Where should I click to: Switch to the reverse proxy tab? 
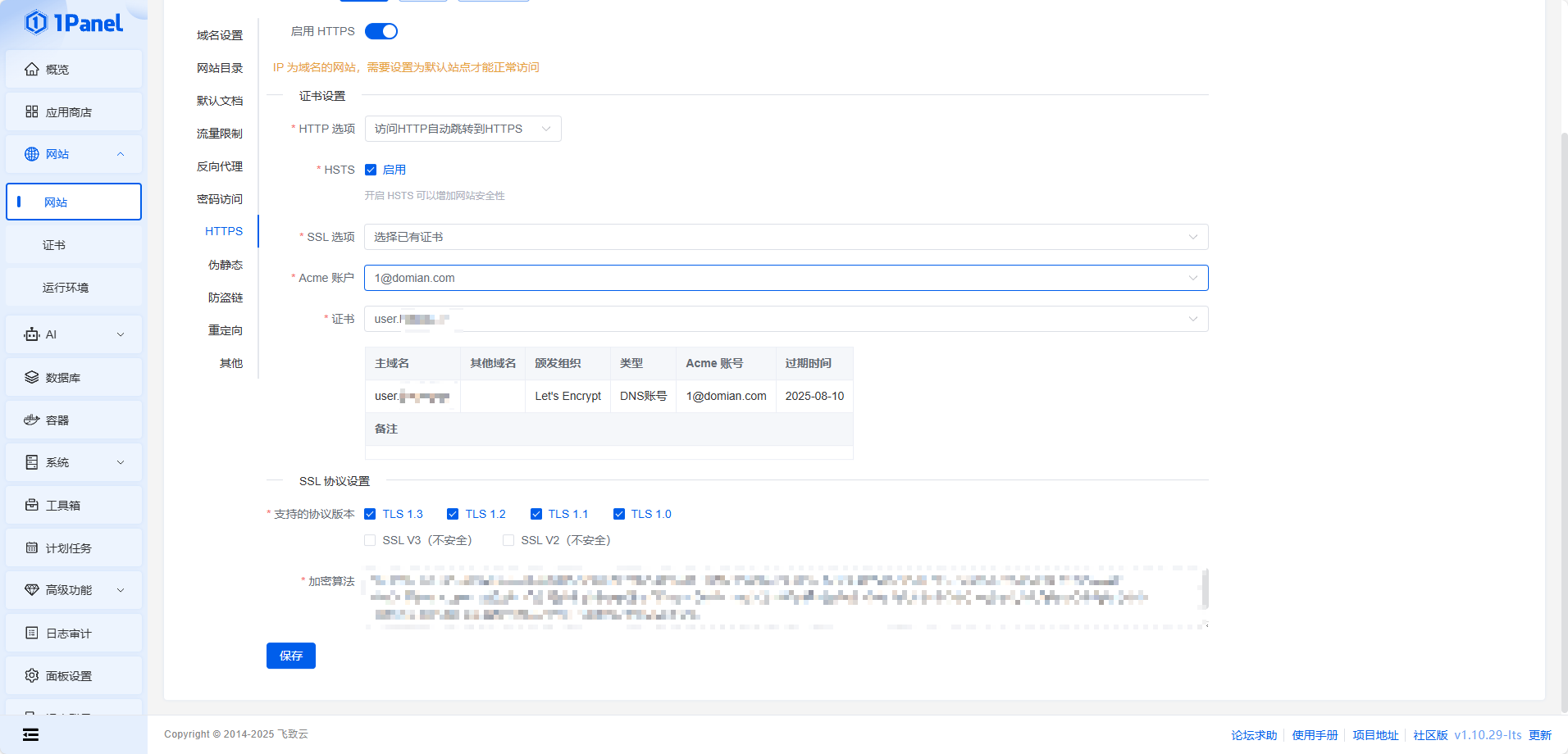click(x=220, y=166)
